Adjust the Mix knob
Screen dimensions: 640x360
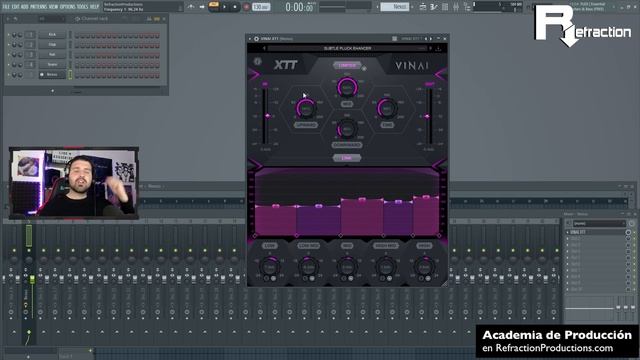(x=347, y=87)
